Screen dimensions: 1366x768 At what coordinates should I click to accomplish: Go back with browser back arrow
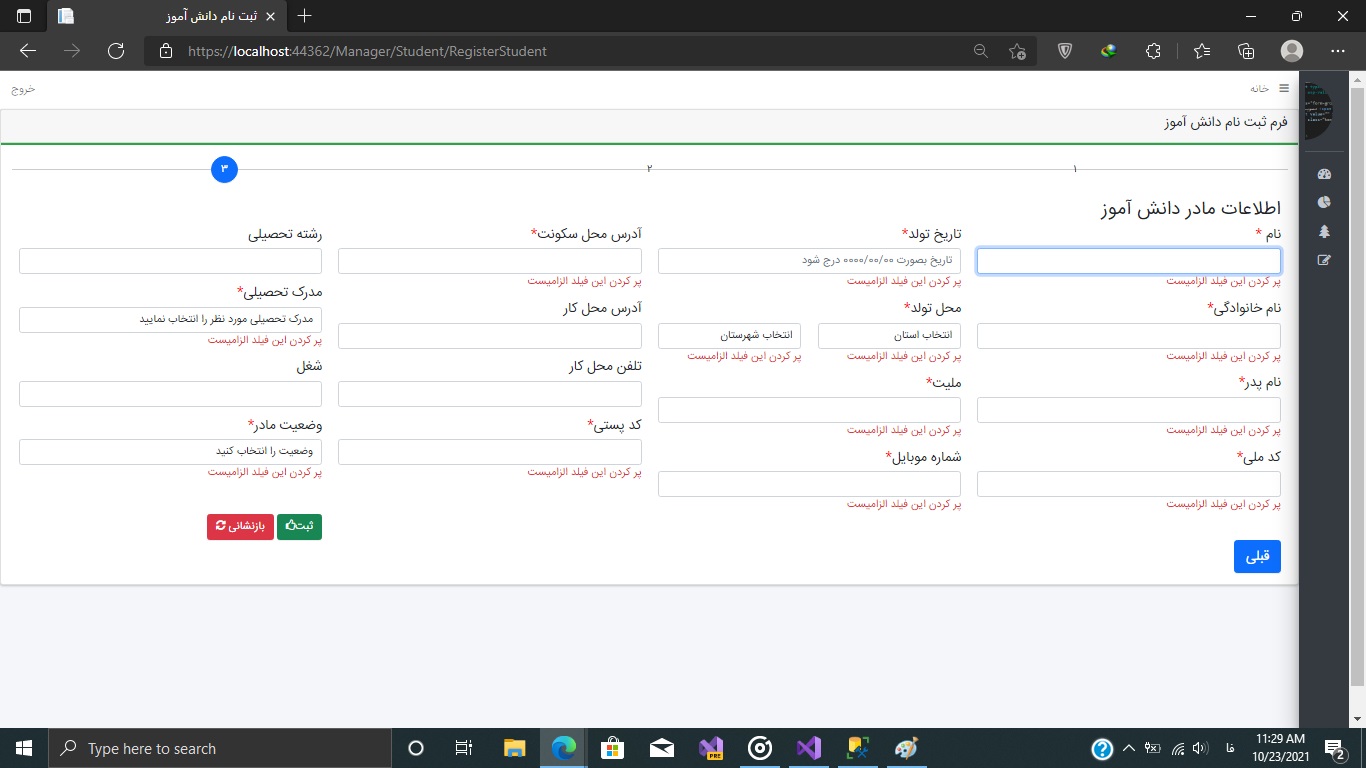(28, 51)
